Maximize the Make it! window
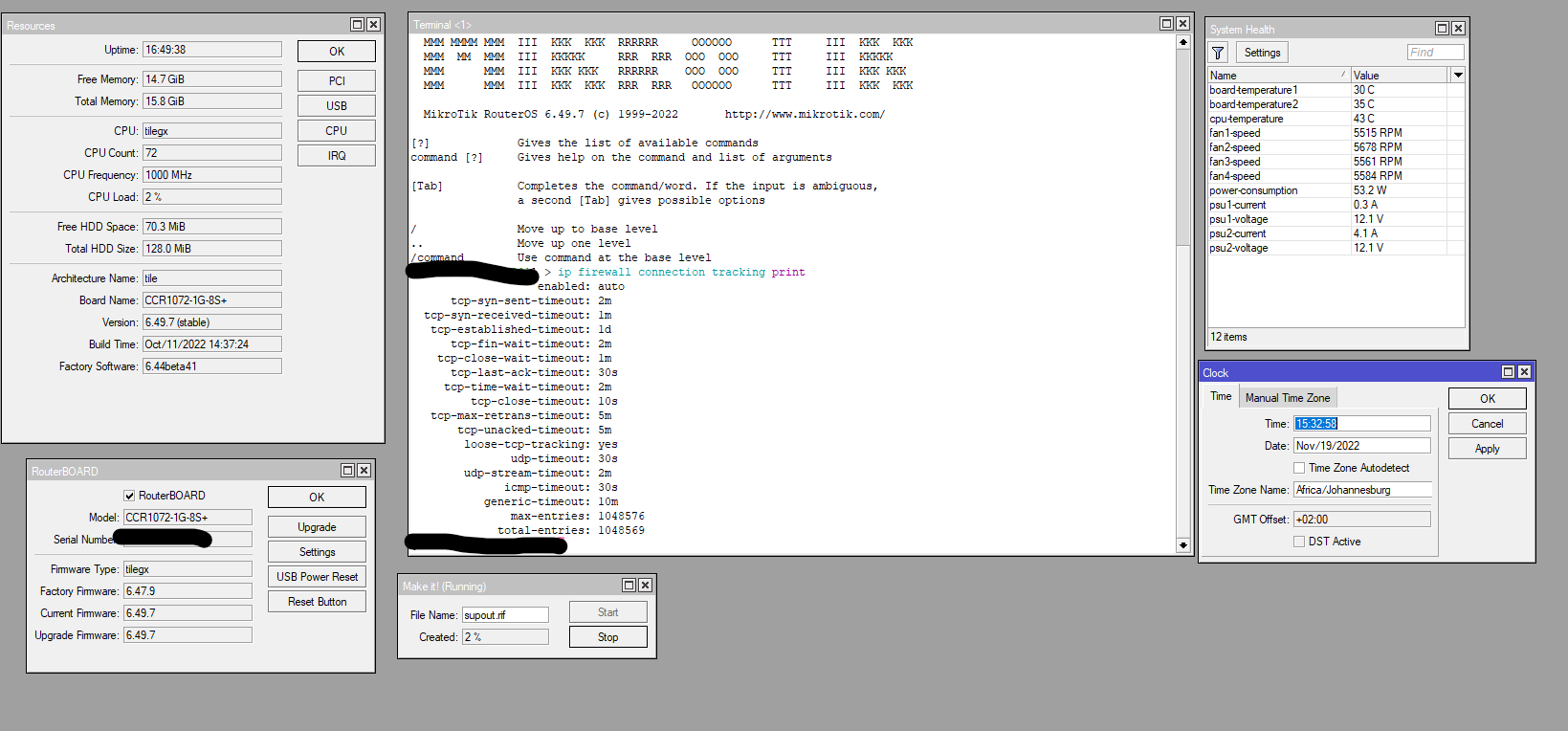The image size is (1568, 731). pos(629,586)
